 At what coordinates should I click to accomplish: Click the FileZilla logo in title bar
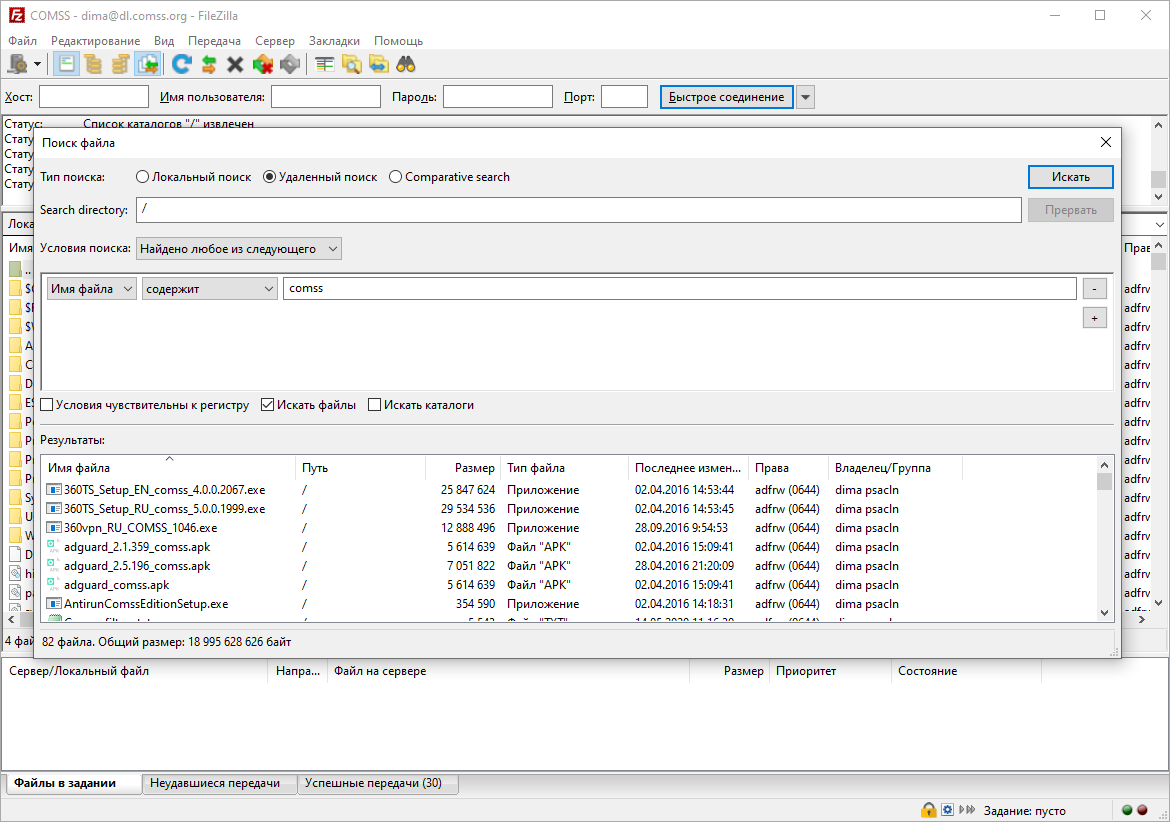tap(16, 15)
